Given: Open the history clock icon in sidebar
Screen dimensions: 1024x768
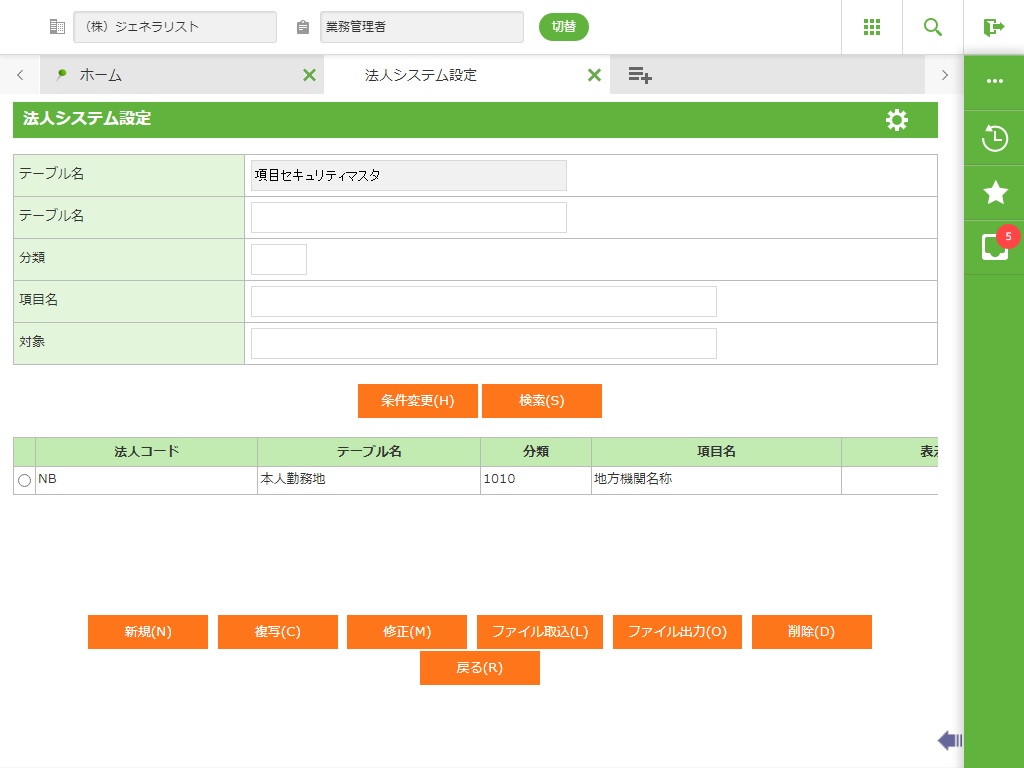Looking at the screenshot, I should coord(994,138).
